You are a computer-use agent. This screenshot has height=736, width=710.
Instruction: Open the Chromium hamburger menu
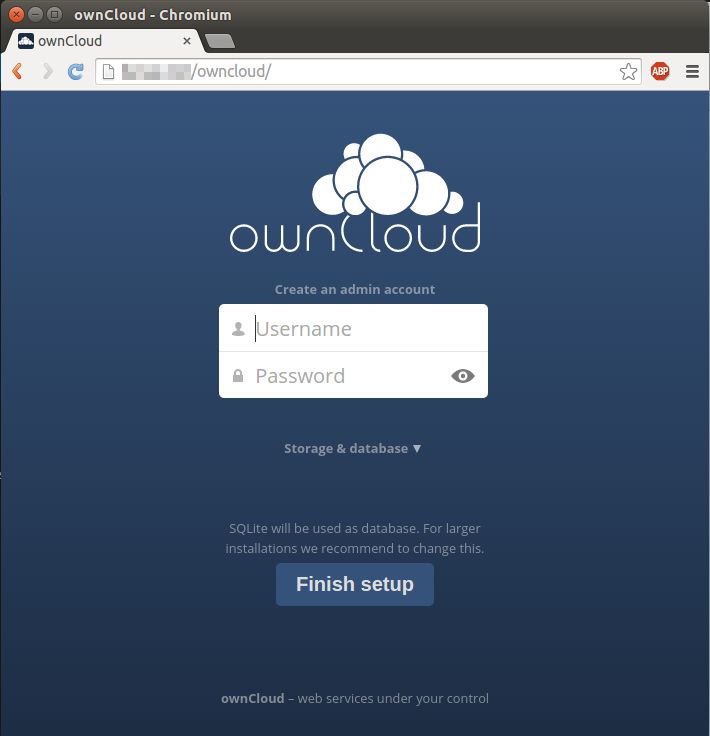692,72
